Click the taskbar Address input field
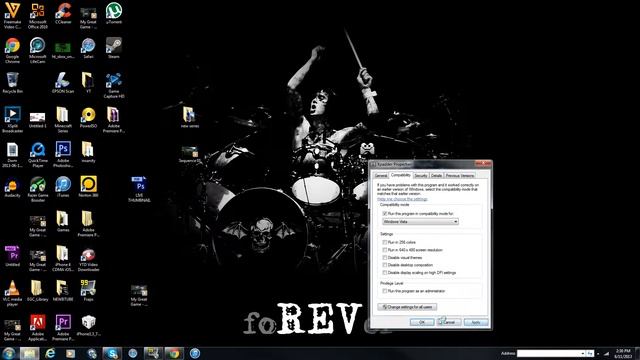Image resolution: width=640 pixels, height=360 pixels. pos(548,353)
